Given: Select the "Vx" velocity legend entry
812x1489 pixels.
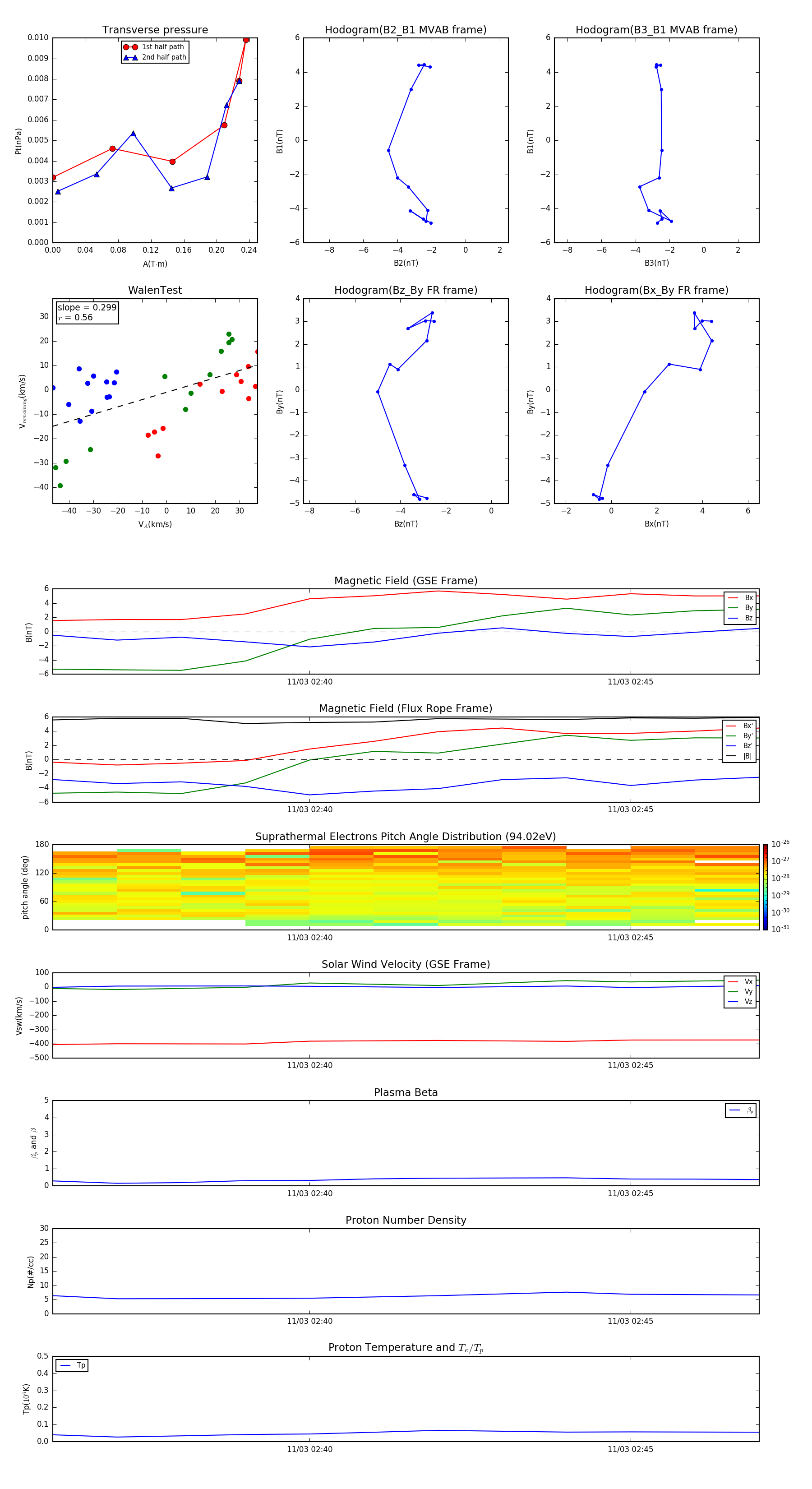Looking at the screenshot, I should 740,981.
